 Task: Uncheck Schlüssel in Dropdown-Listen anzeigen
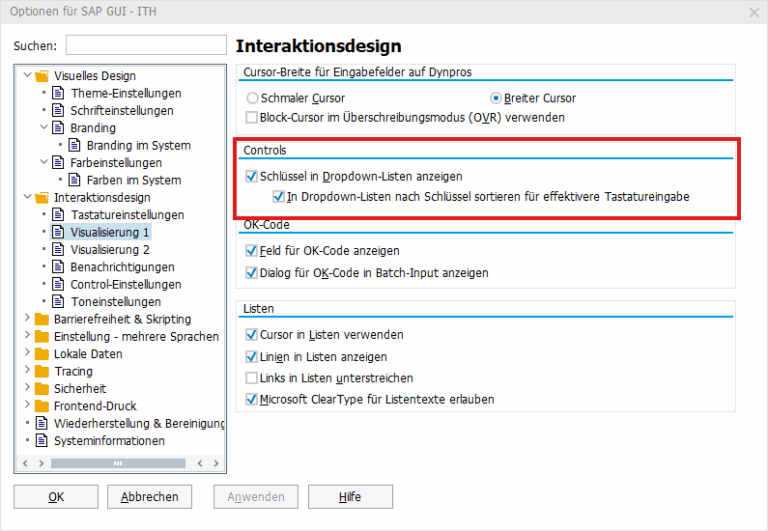click(x=252, y=176)
